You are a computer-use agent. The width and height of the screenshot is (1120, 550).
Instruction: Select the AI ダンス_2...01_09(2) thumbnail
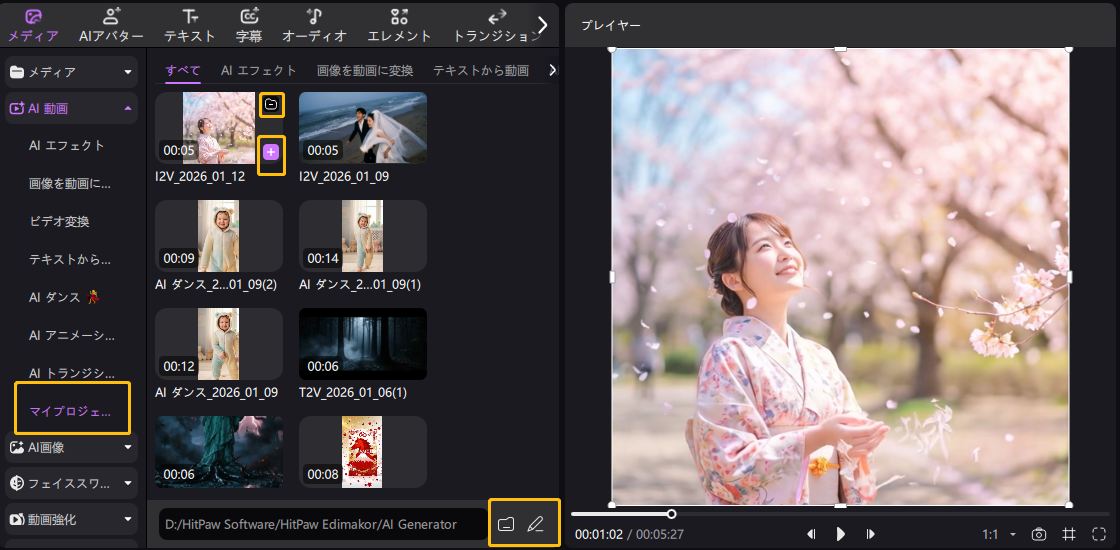(219, 236)
